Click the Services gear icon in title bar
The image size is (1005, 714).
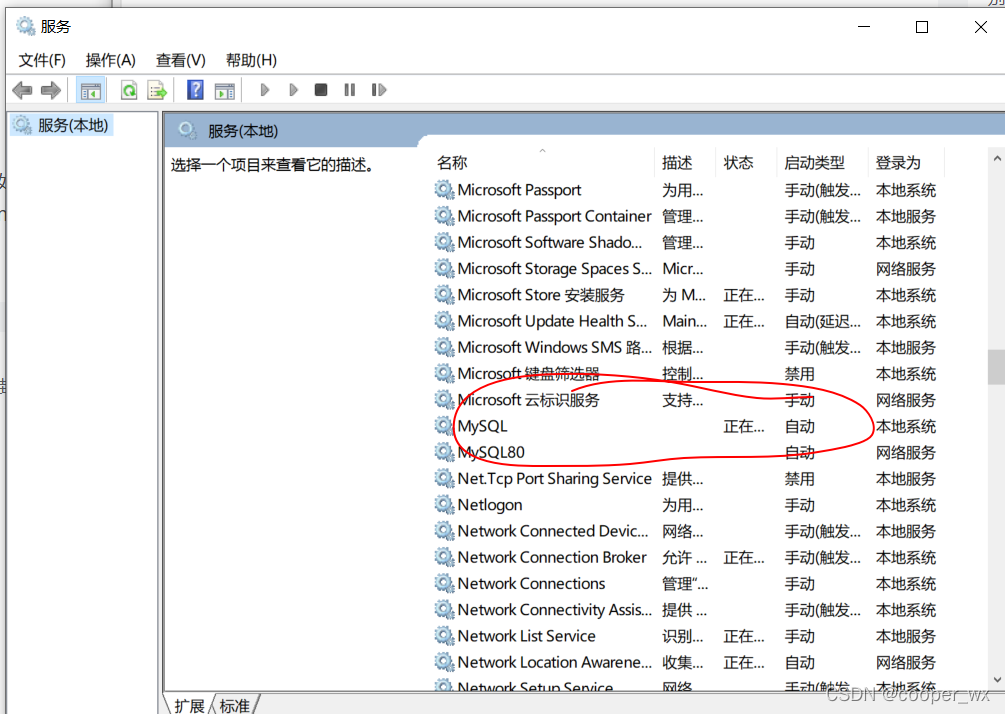(26, 26)
